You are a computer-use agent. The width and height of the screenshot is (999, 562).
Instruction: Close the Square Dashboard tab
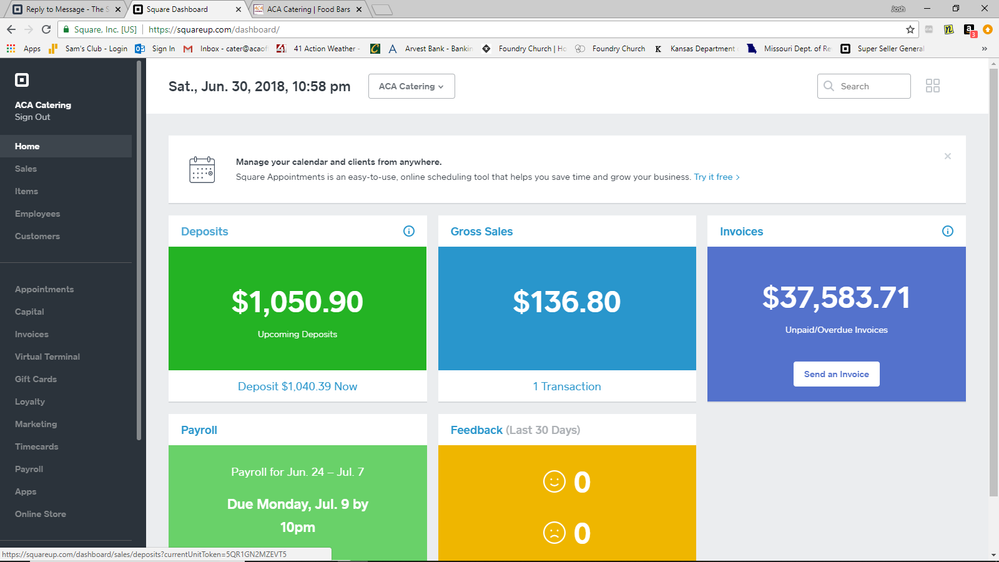tap(238, 10)
